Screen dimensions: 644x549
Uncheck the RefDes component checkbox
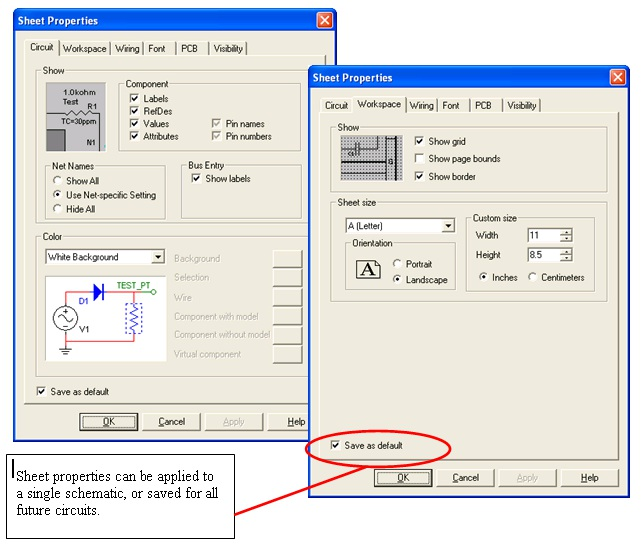pos(135,112)
